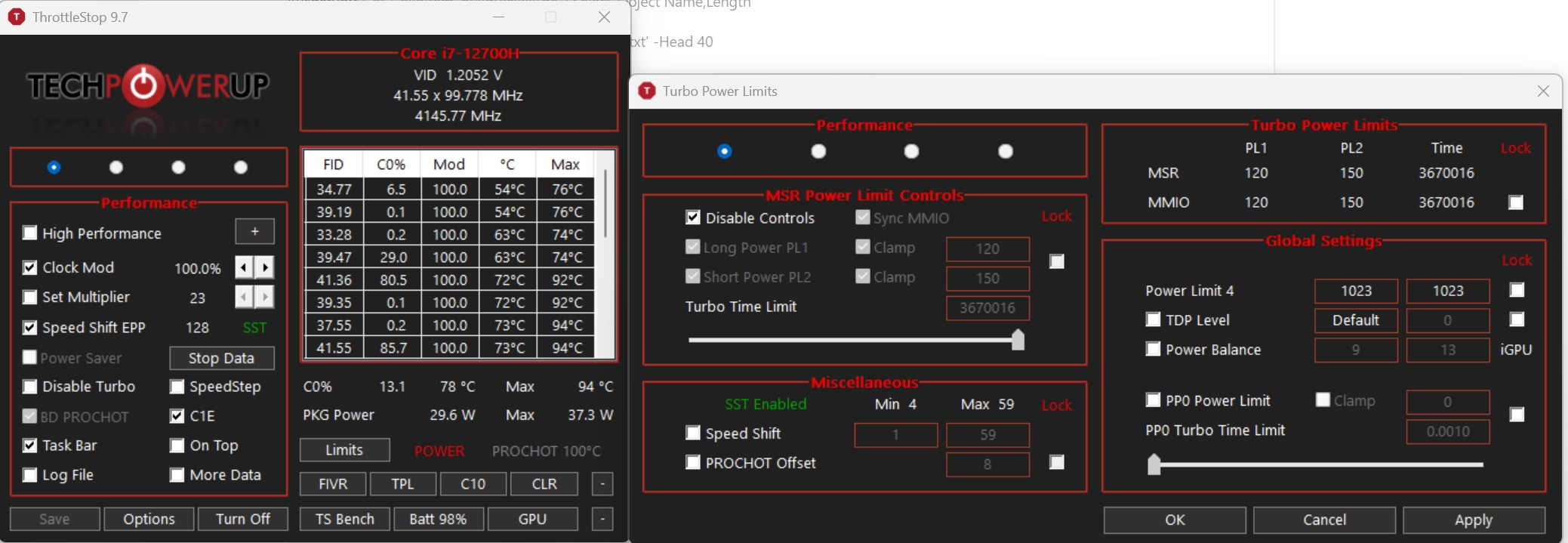1568x543 pixels.
Task: Click PP0 Turbo Time Limit slider handle
Action: [1154, 464]
